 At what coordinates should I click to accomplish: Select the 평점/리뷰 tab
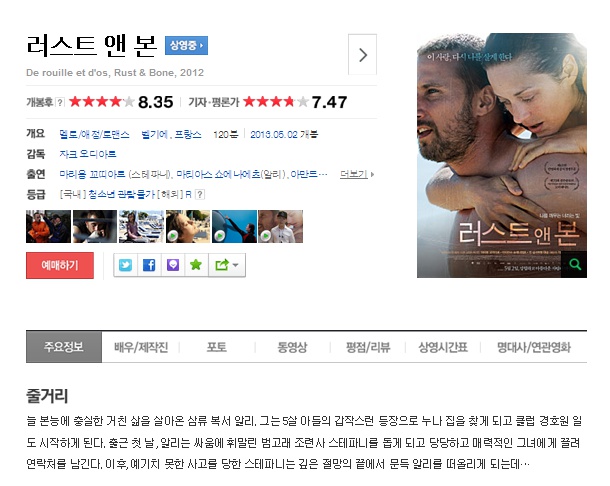(x=368, y=347)
